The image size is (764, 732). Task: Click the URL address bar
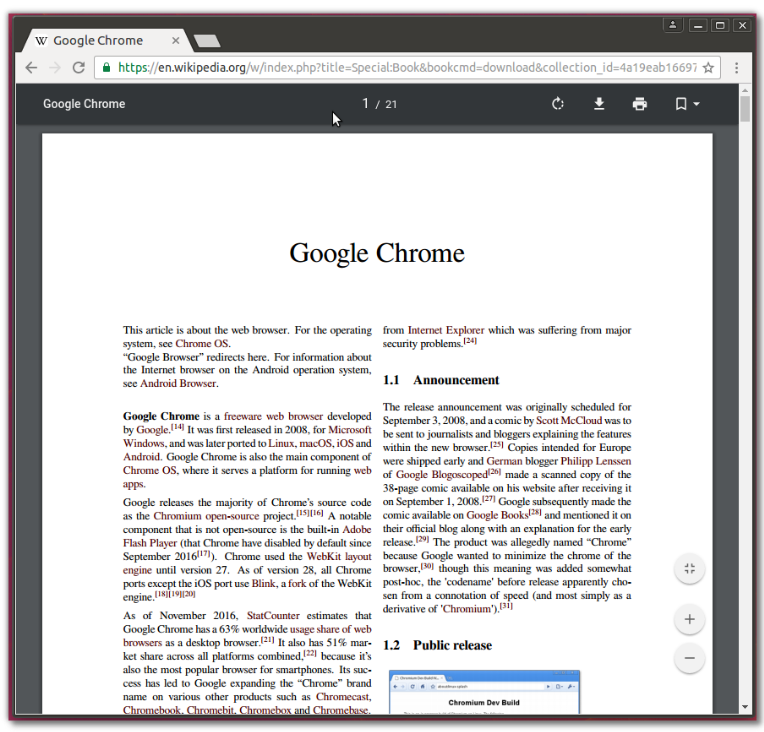pos(407,67)
